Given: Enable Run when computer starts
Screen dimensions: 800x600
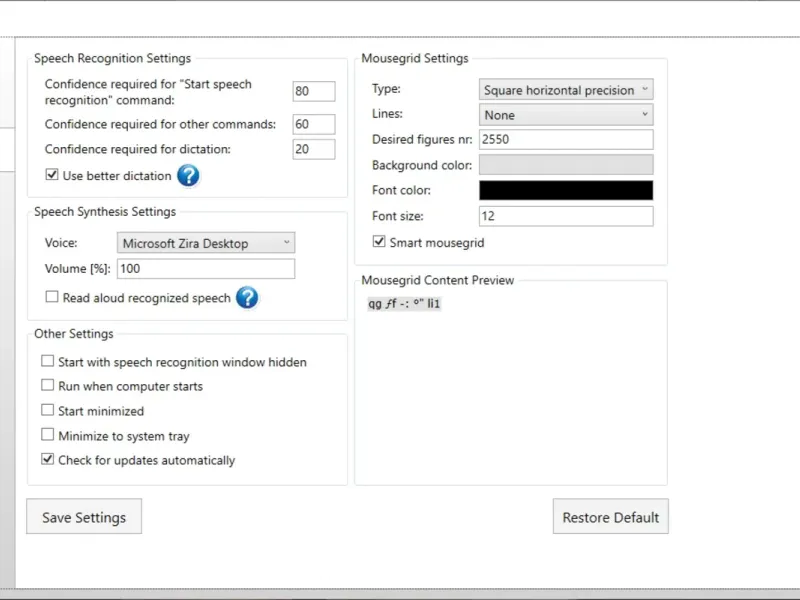Looking at the screenshot, I should tap(48, 386).
